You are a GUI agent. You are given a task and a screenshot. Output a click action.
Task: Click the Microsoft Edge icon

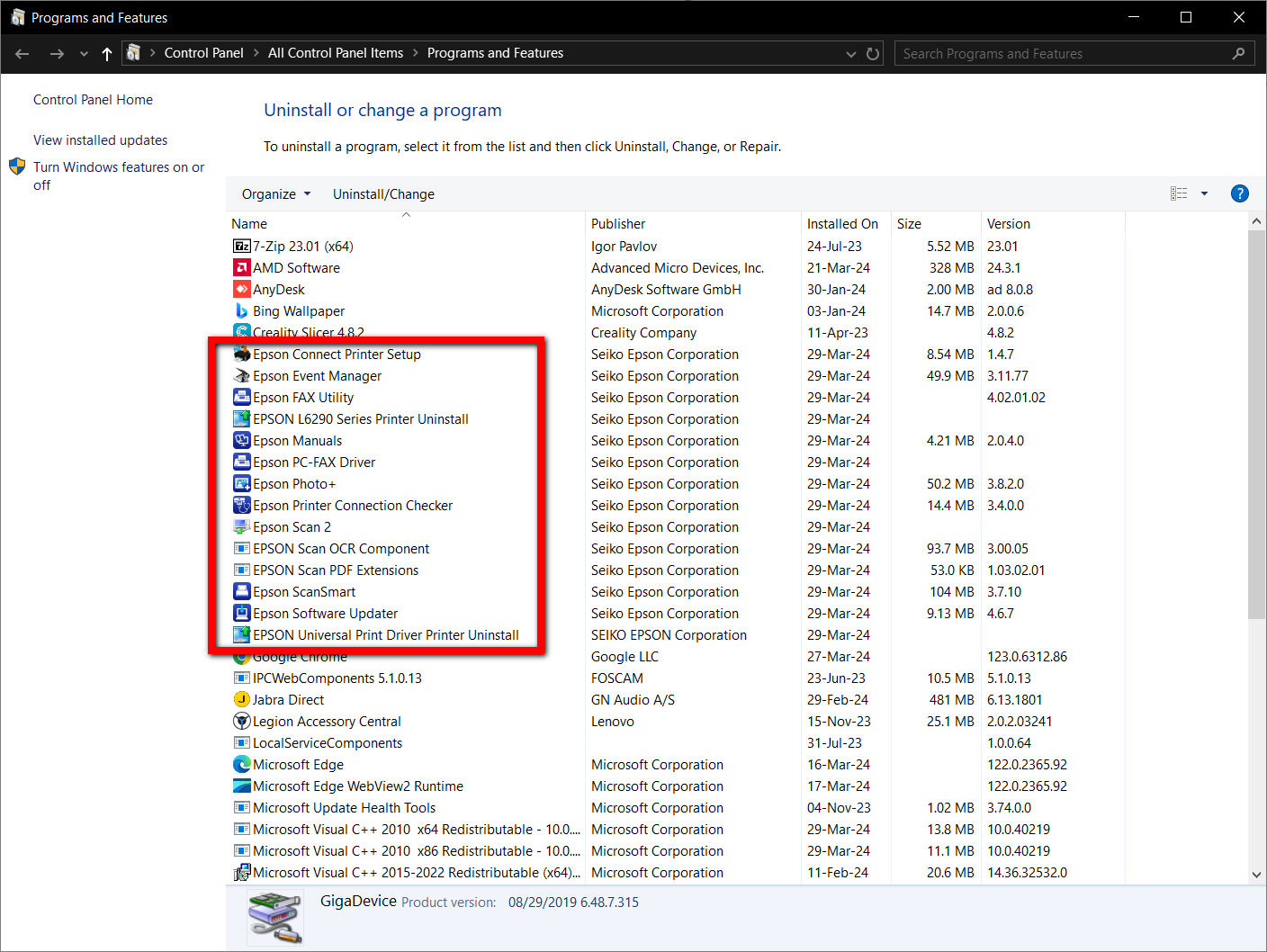point(241,765)
